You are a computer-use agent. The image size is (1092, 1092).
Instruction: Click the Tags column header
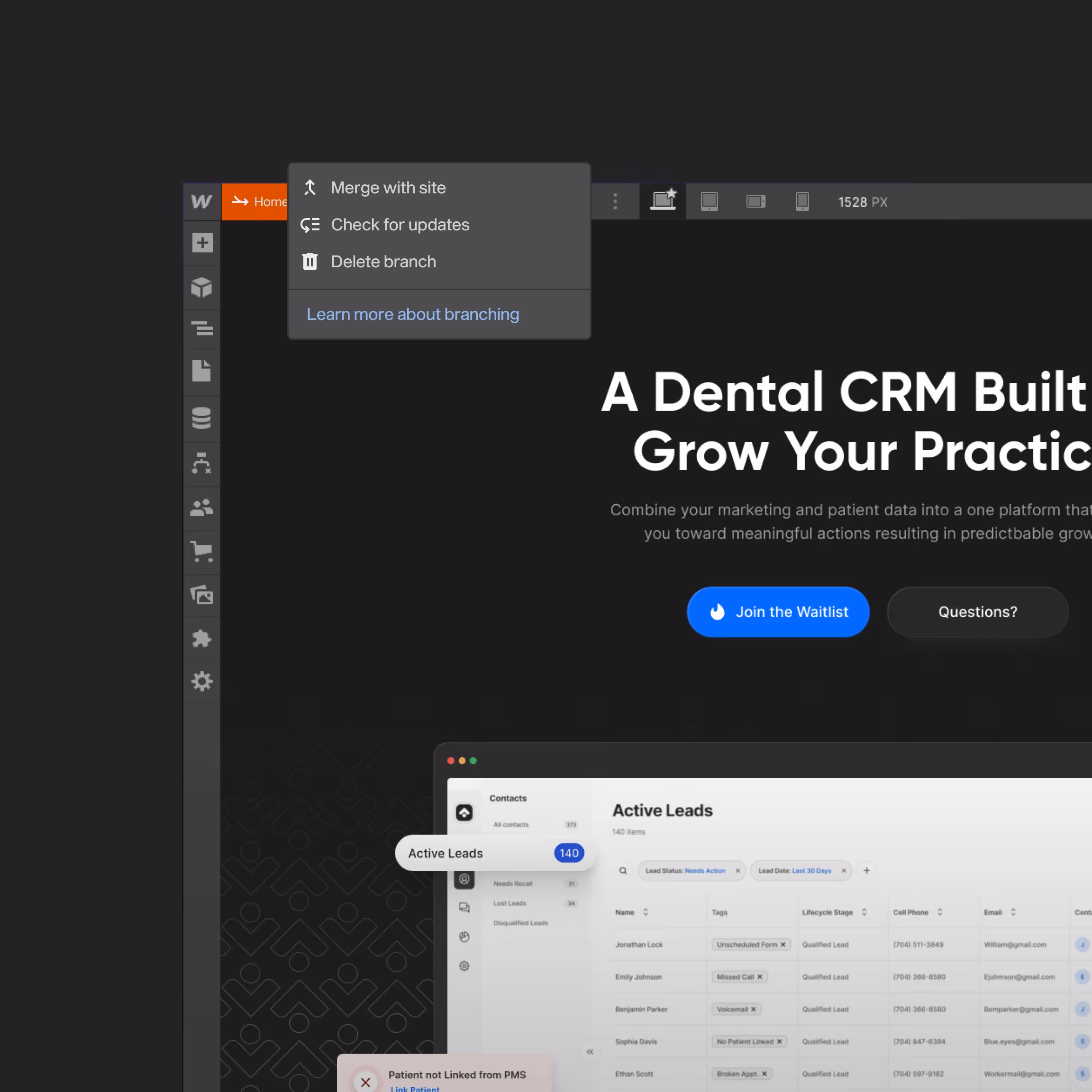click(719, 912)
